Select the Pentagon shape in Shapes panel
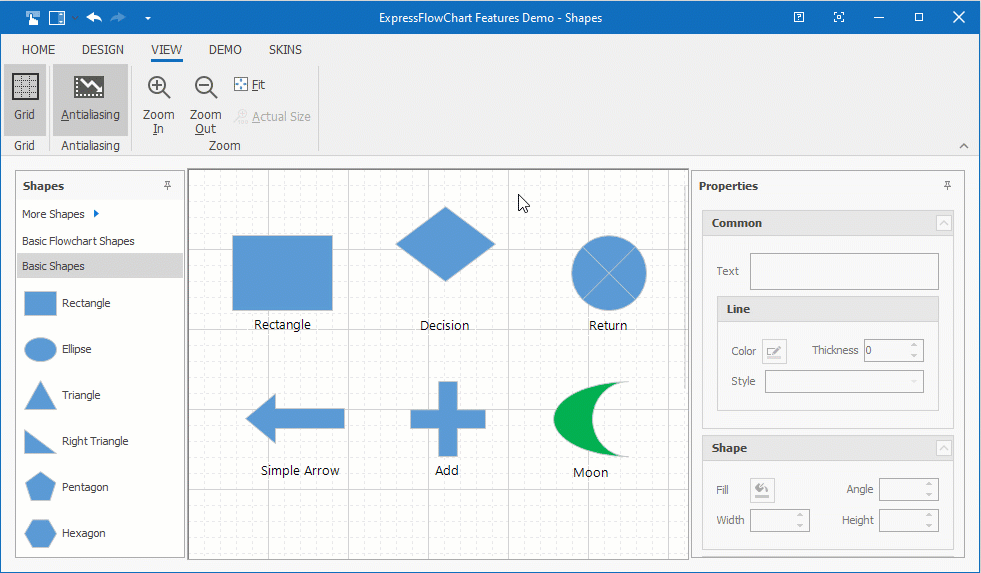Image resolution: width=981 pixels, height=573 pixels. point(40,487)
